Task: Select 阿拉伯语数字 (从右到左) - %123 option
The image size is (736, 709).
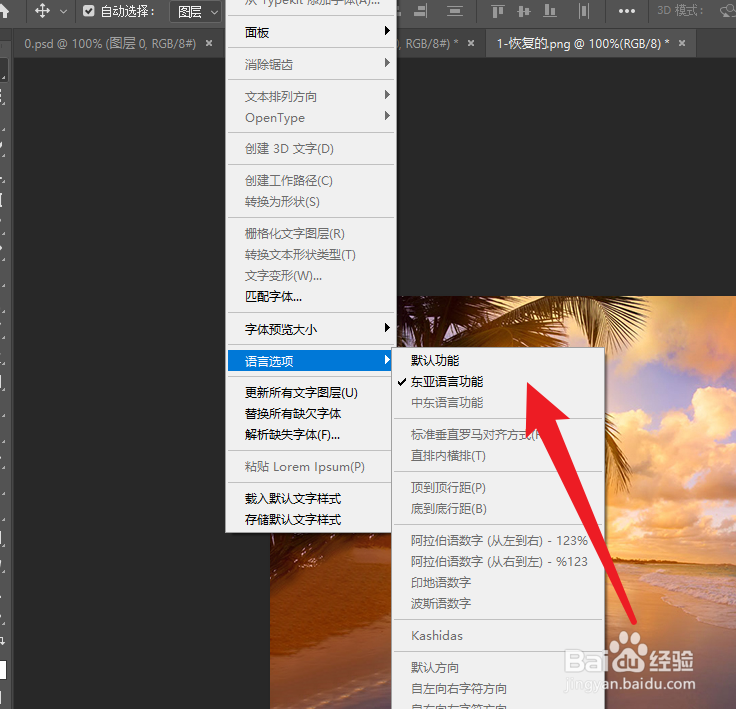Action: pos(498,562)
